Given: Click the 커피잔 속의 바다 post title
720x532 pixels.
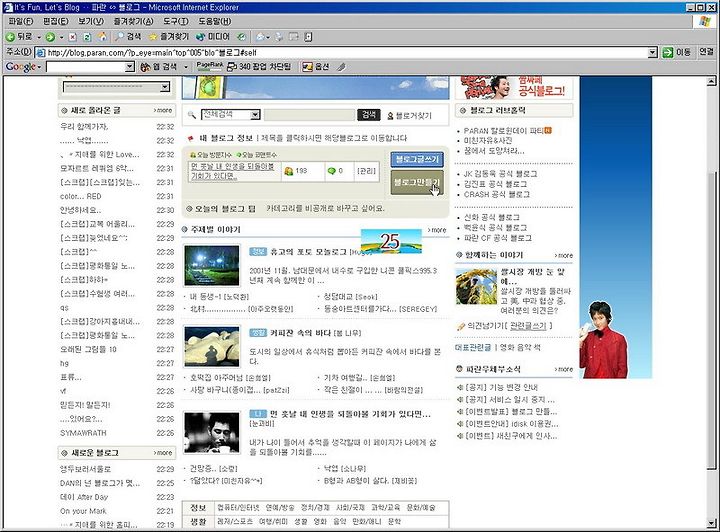Looking at the screenshot, I should (x=300, y=333).
